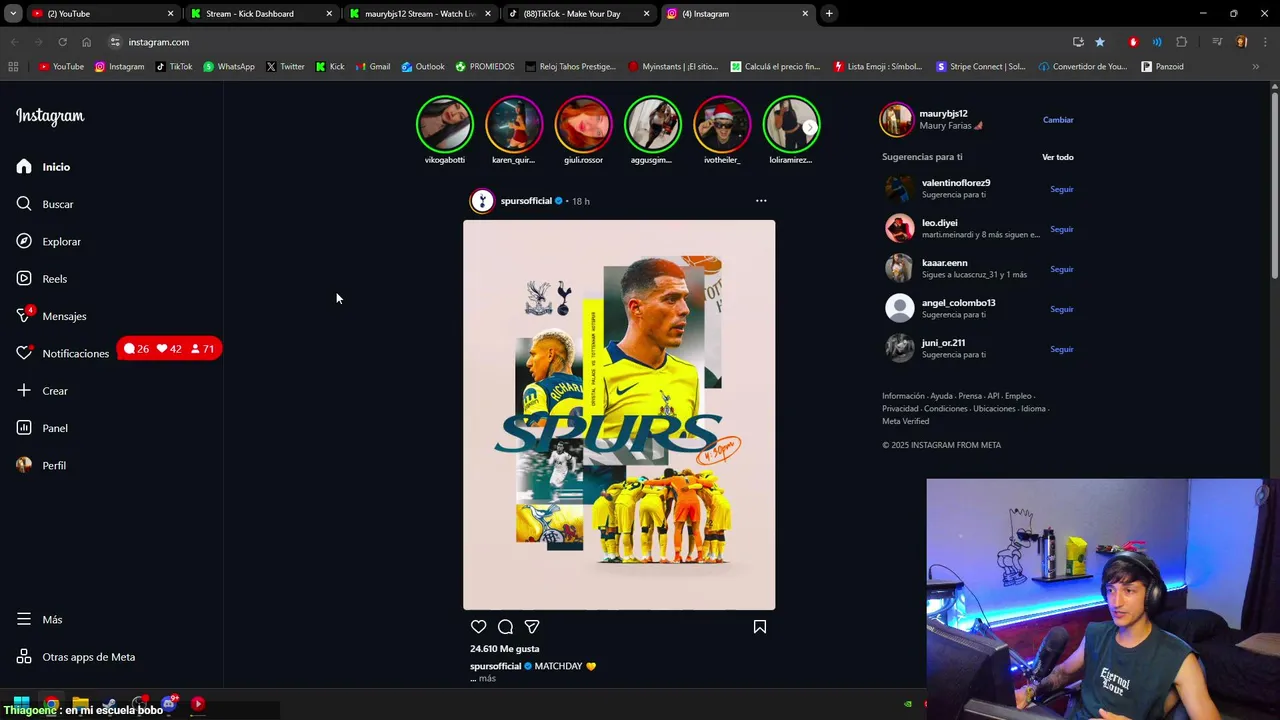This screenshot has height=720, width=1280.
Task: Open comments on spursofficial post
Action: [x=506, y=627]
